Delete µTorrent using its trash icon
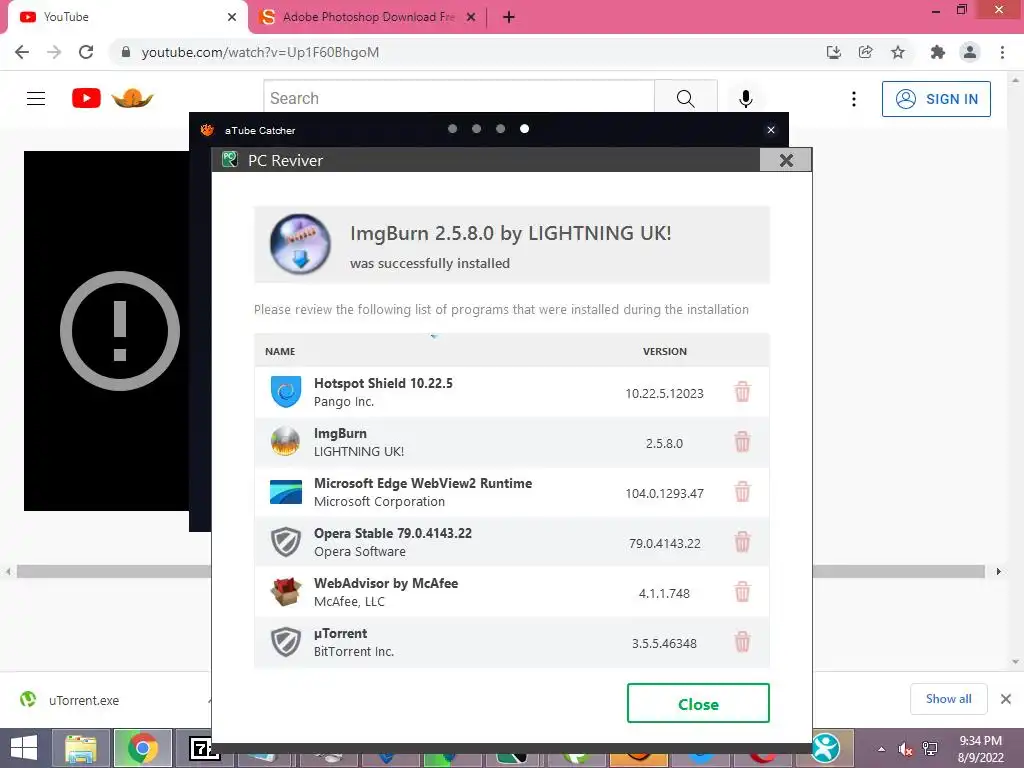The width and height of the screenshot is (1024, 768). (742, 642)
